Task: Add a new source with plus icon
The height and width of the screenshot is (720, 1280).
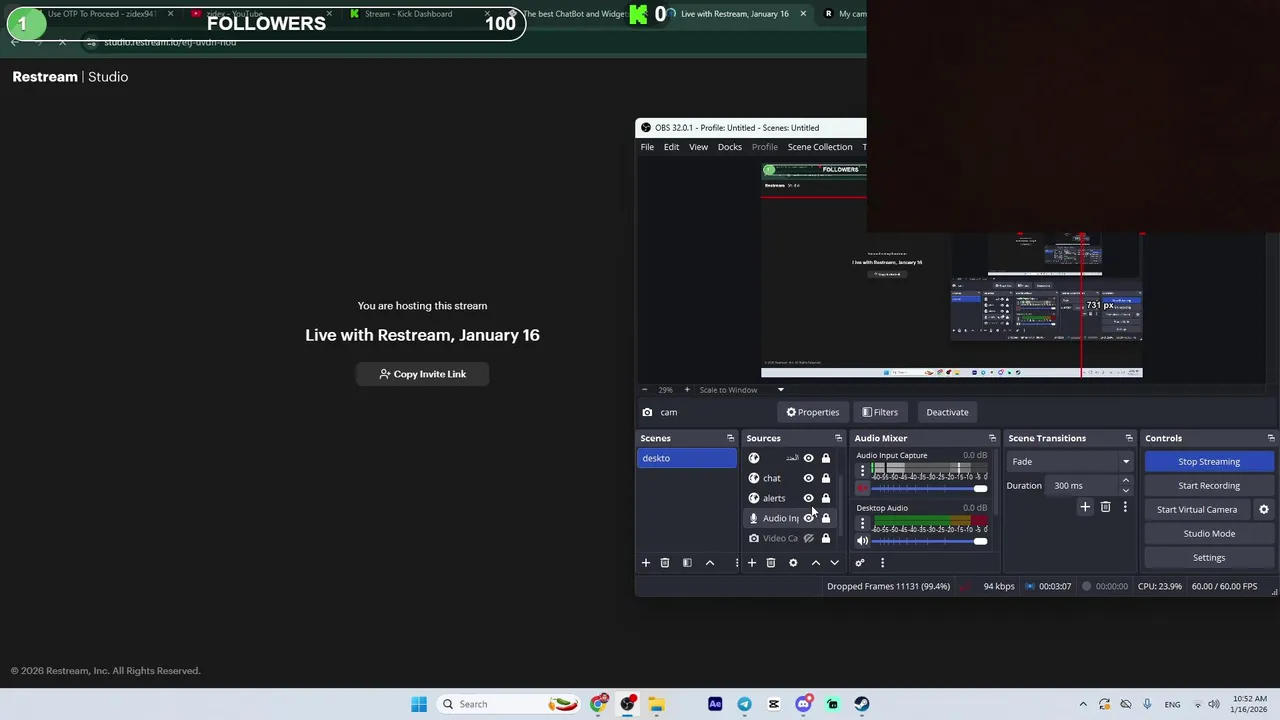Action: [752, 563]
